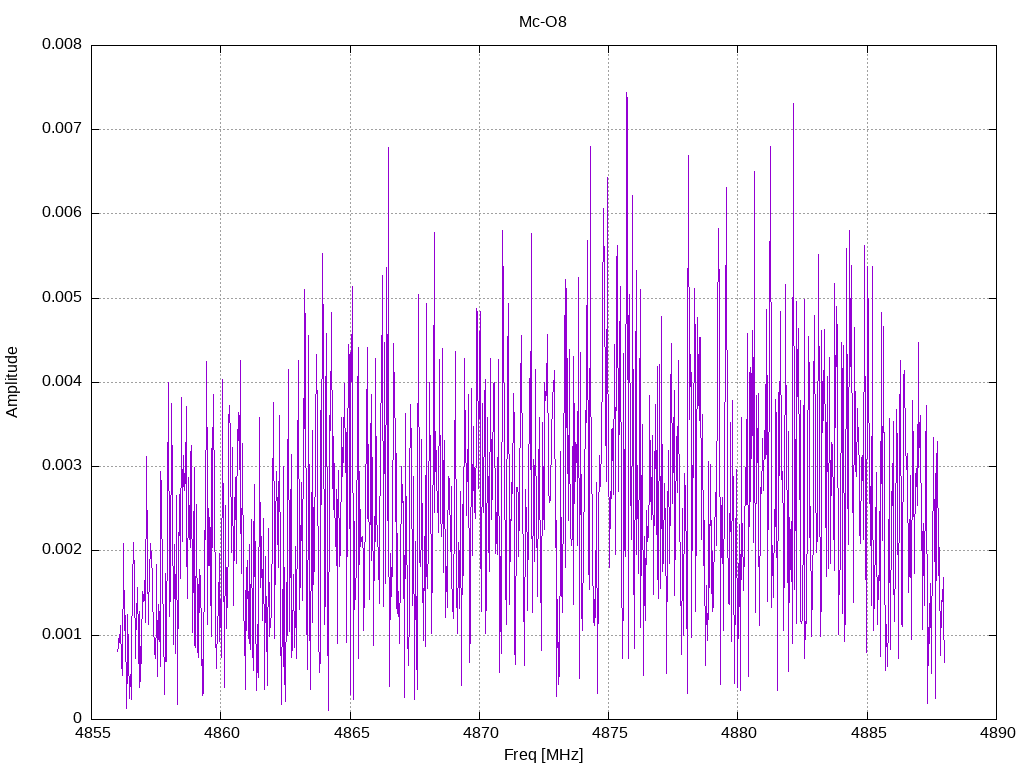Image resolution: width=1024 pixels, height=768 pixels.
Task: Click x-axis tick label 4855
Action: (x=91, y=733)
